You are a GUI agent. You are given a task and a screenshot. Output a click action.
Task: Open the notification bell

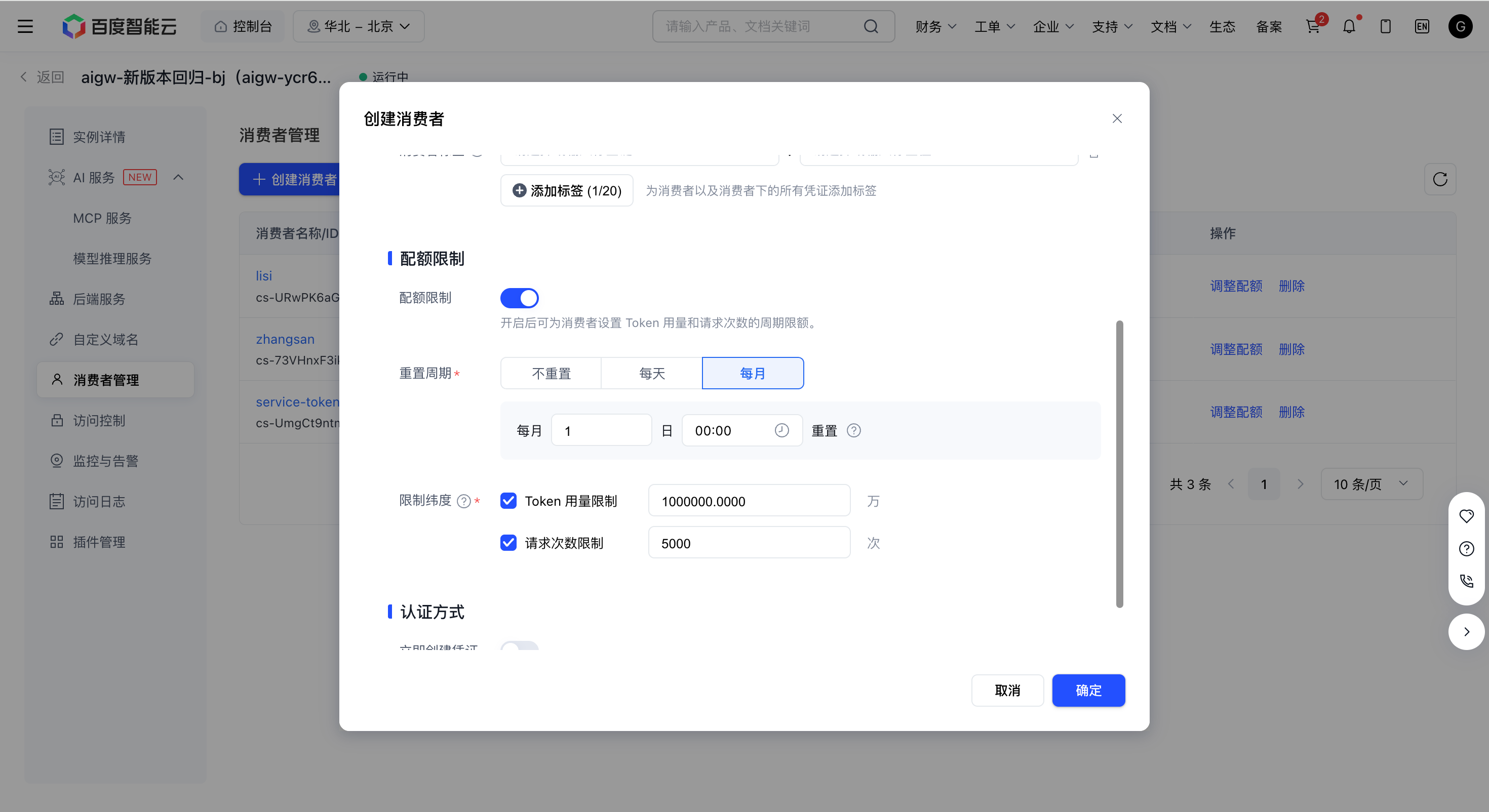1349,27
